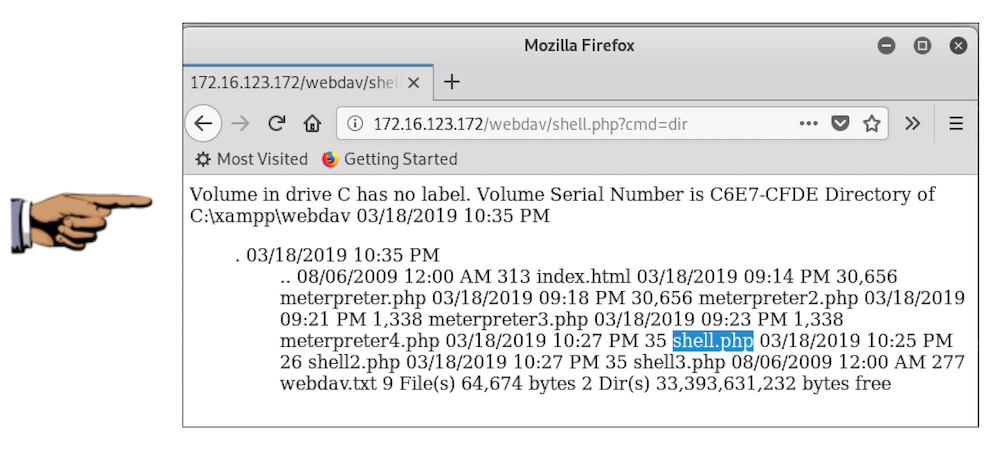1003x458 pixels.
Task: Close the Mozilla Firefox window
Action: (958, 46)
